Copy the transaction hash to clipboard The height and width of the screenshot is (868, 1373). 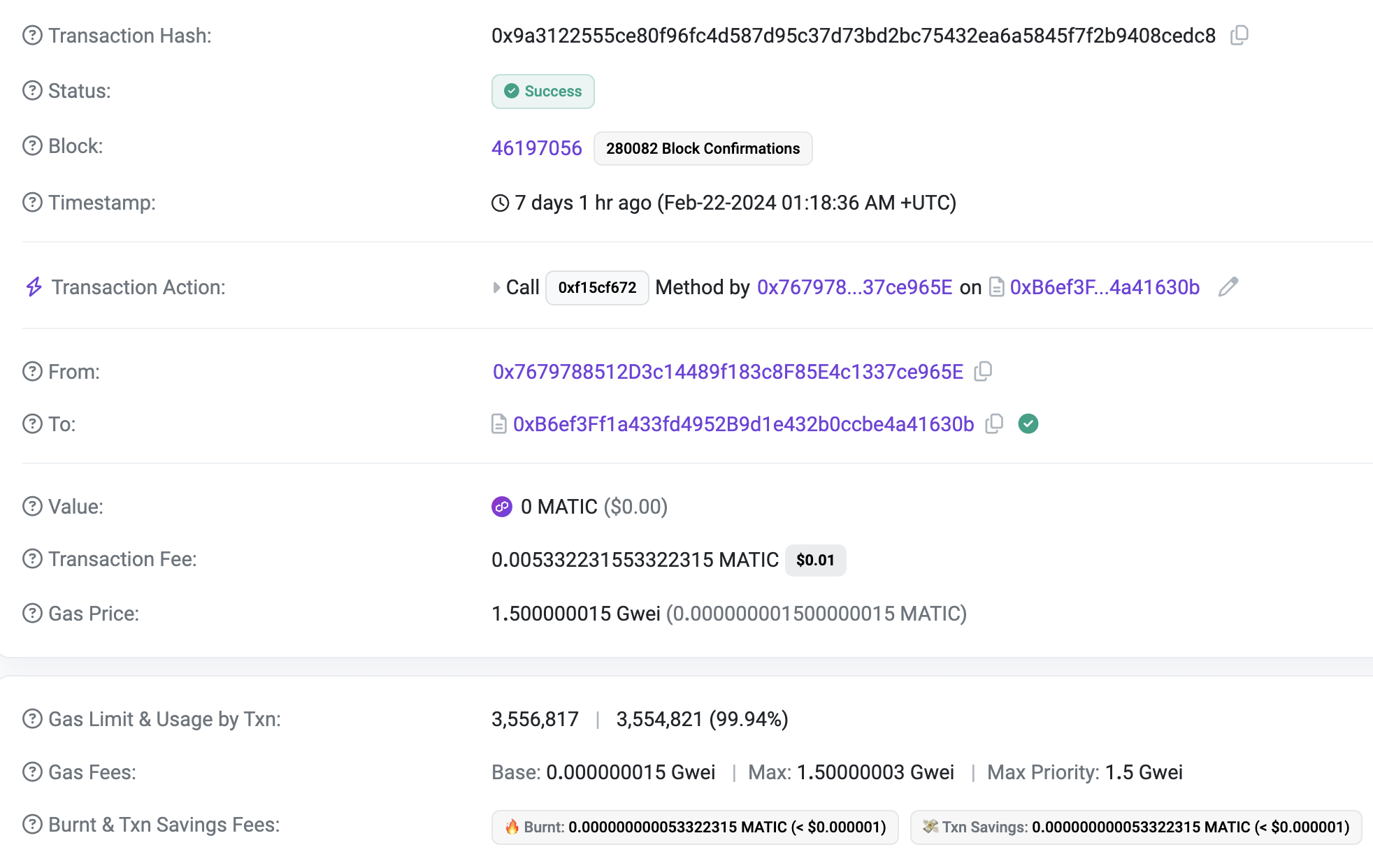point(1239,35)
